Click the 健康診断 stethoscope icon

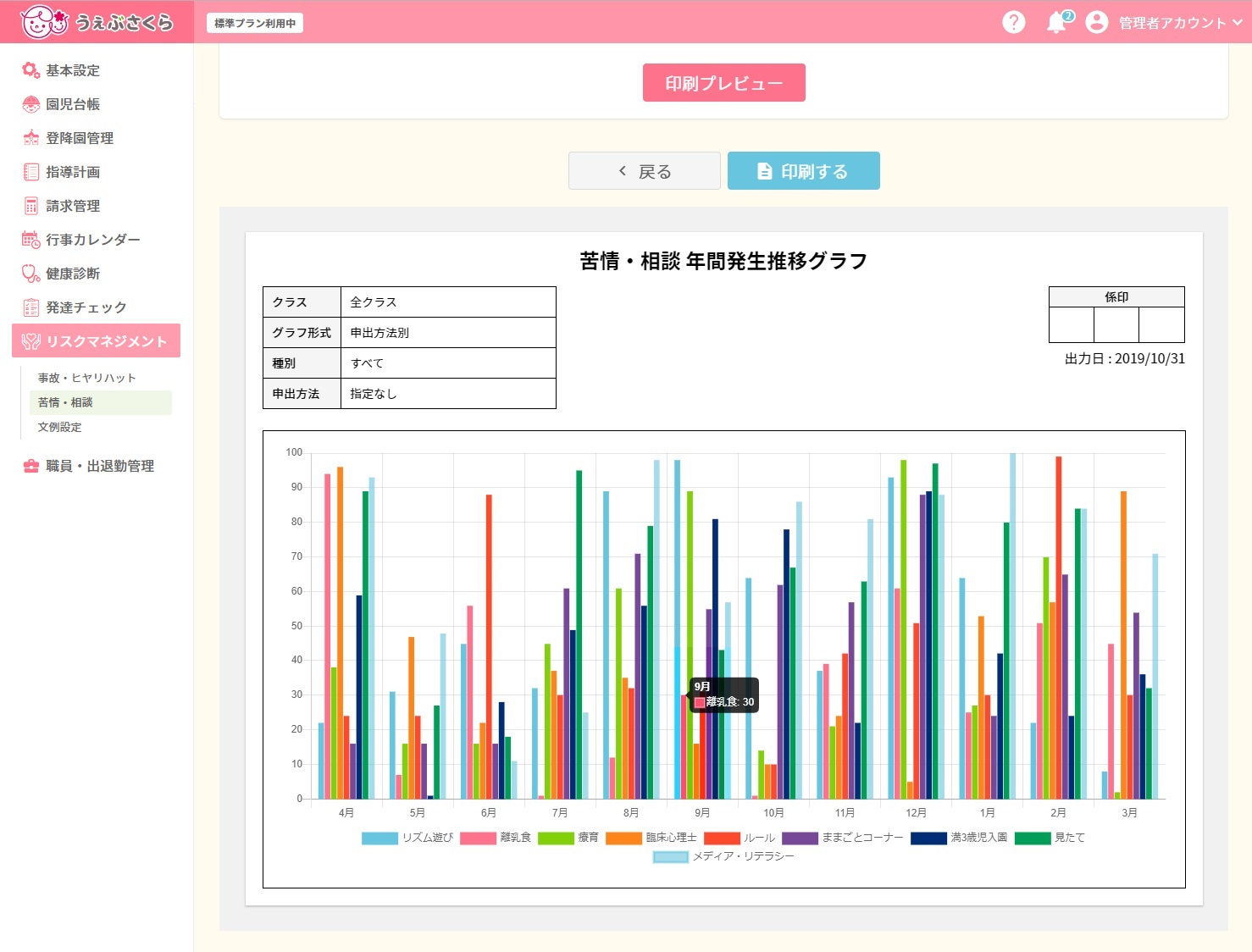click(x=30, y=274)
